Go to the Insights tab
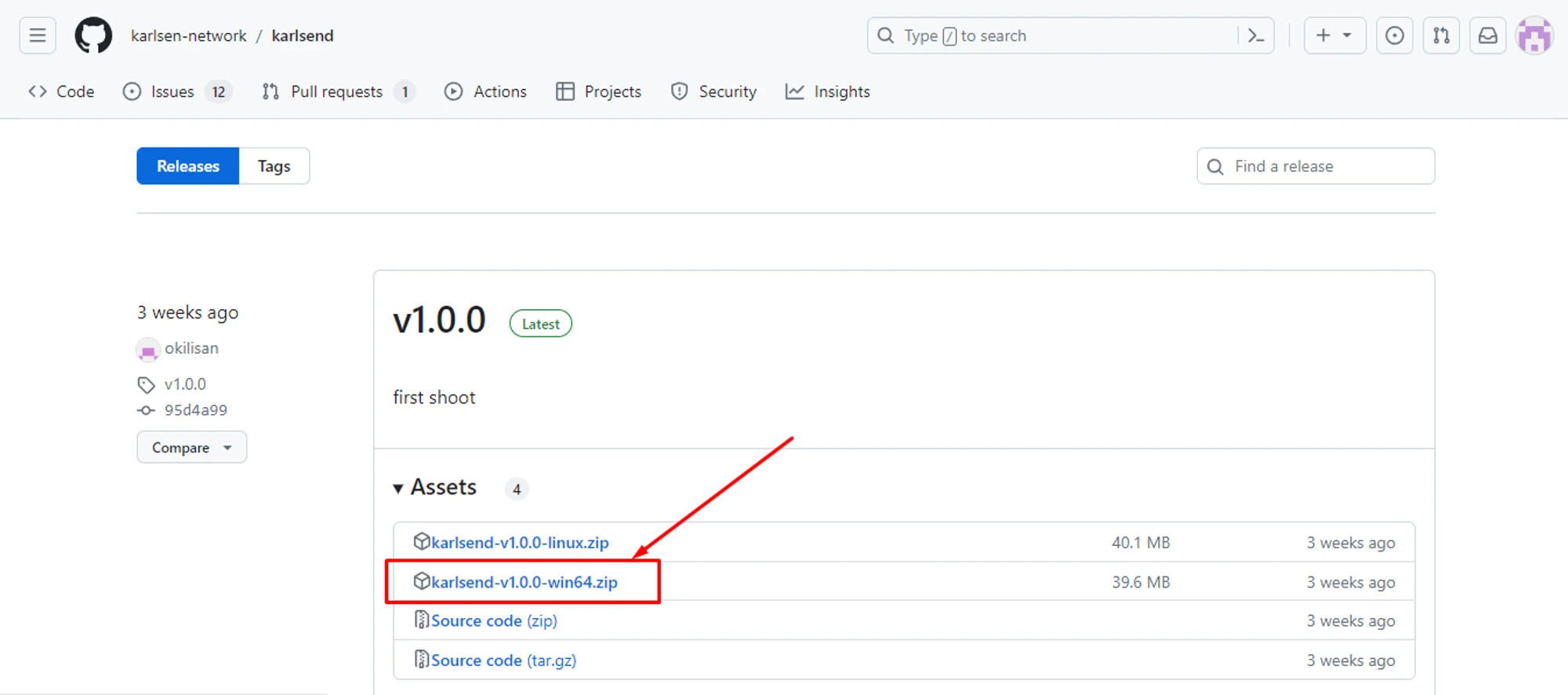The width and height of the screenshot is (1568, 695). (828, 92)
